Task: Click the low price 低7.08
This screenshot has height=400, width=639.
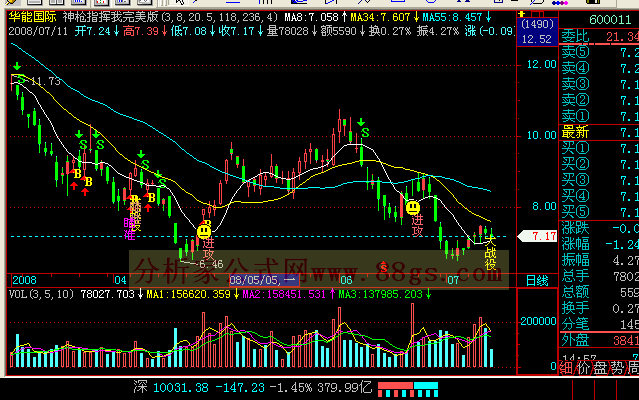Action: pos(189,31)
